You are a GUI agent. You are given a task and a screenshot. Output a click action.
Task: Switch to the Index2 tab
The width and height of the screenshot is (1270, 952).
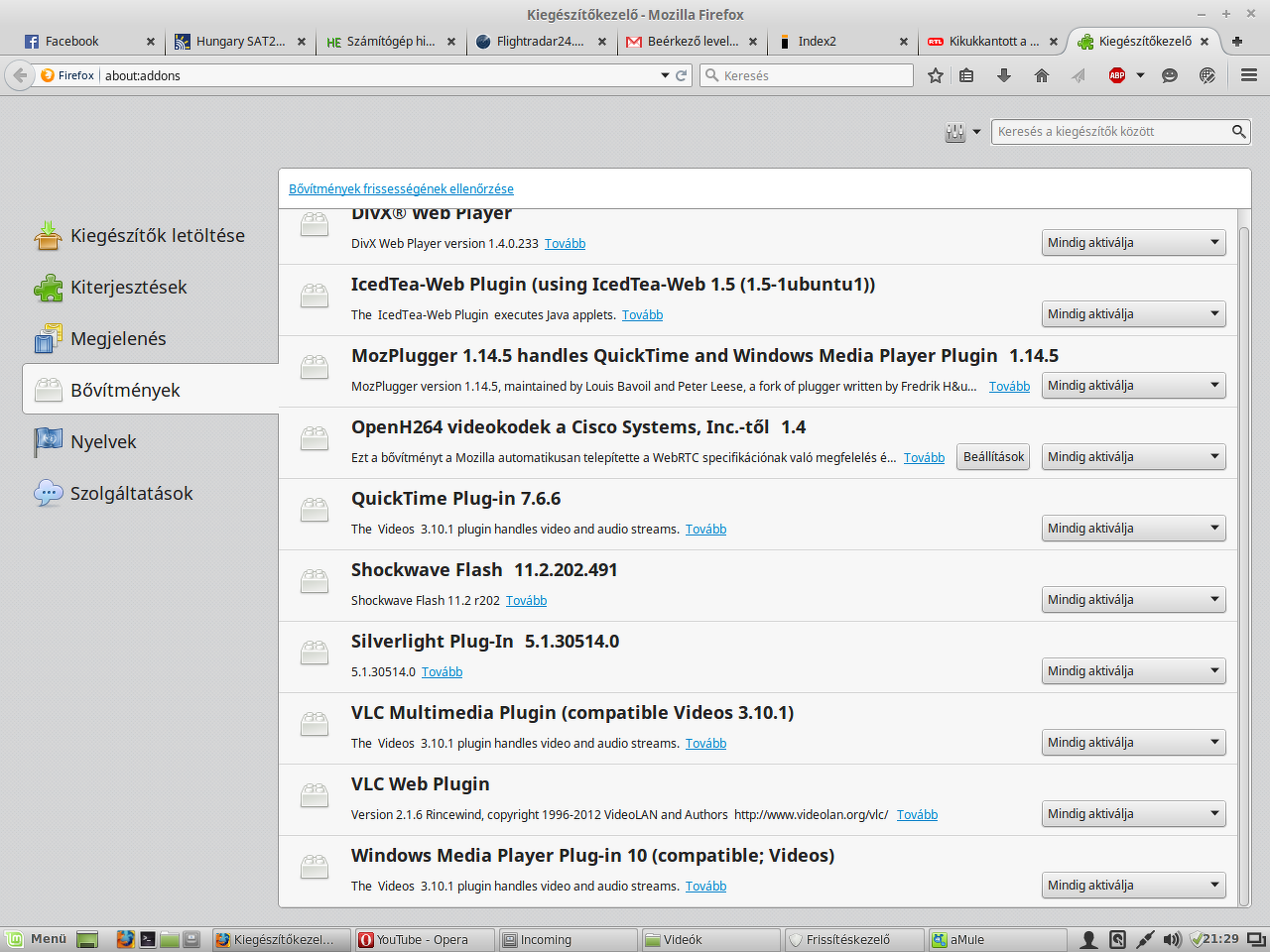tap(841, 42)
